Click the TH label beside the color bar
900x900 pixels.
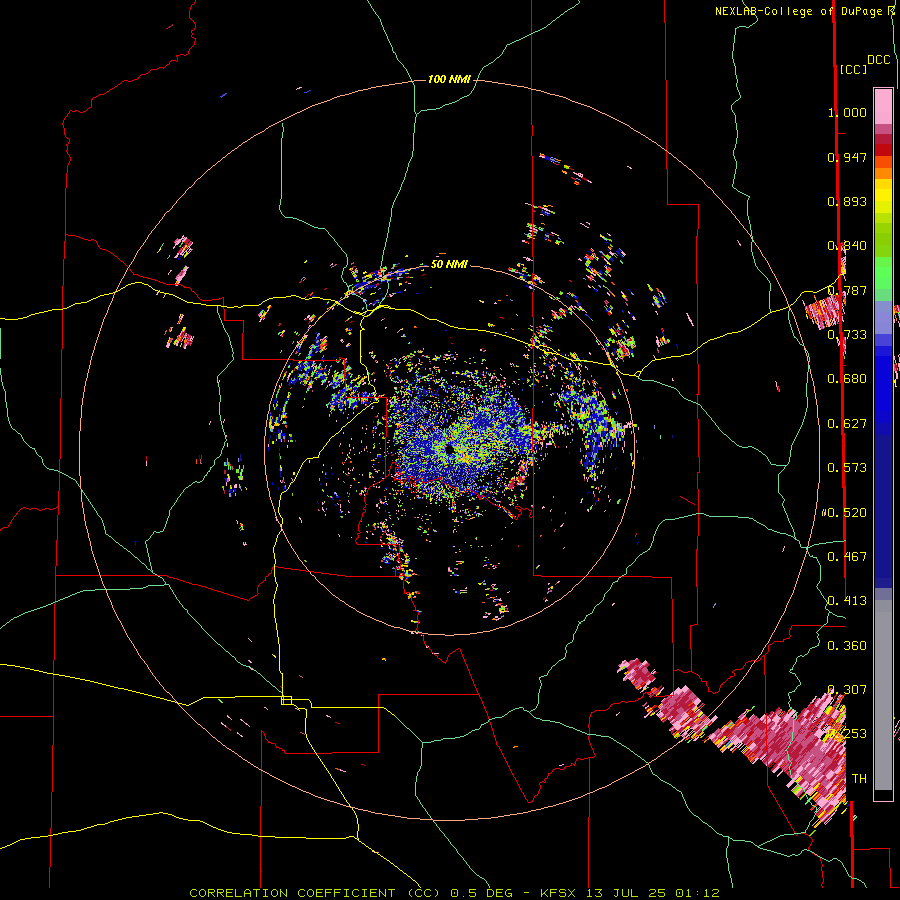pyautogui.click(x=859, y=779)
